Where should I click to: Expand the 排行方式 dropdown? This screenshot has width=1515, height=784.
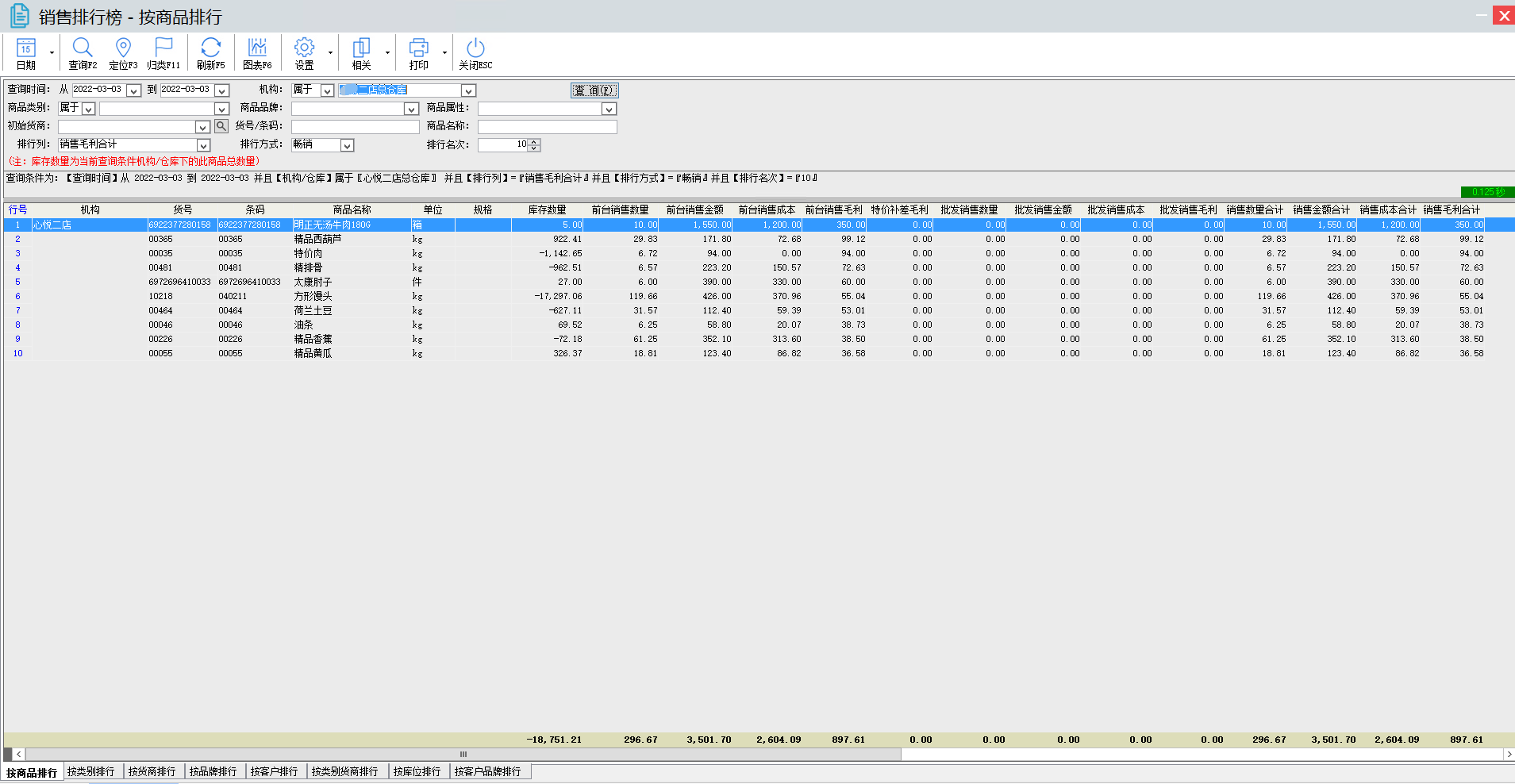tap(347, 145)
